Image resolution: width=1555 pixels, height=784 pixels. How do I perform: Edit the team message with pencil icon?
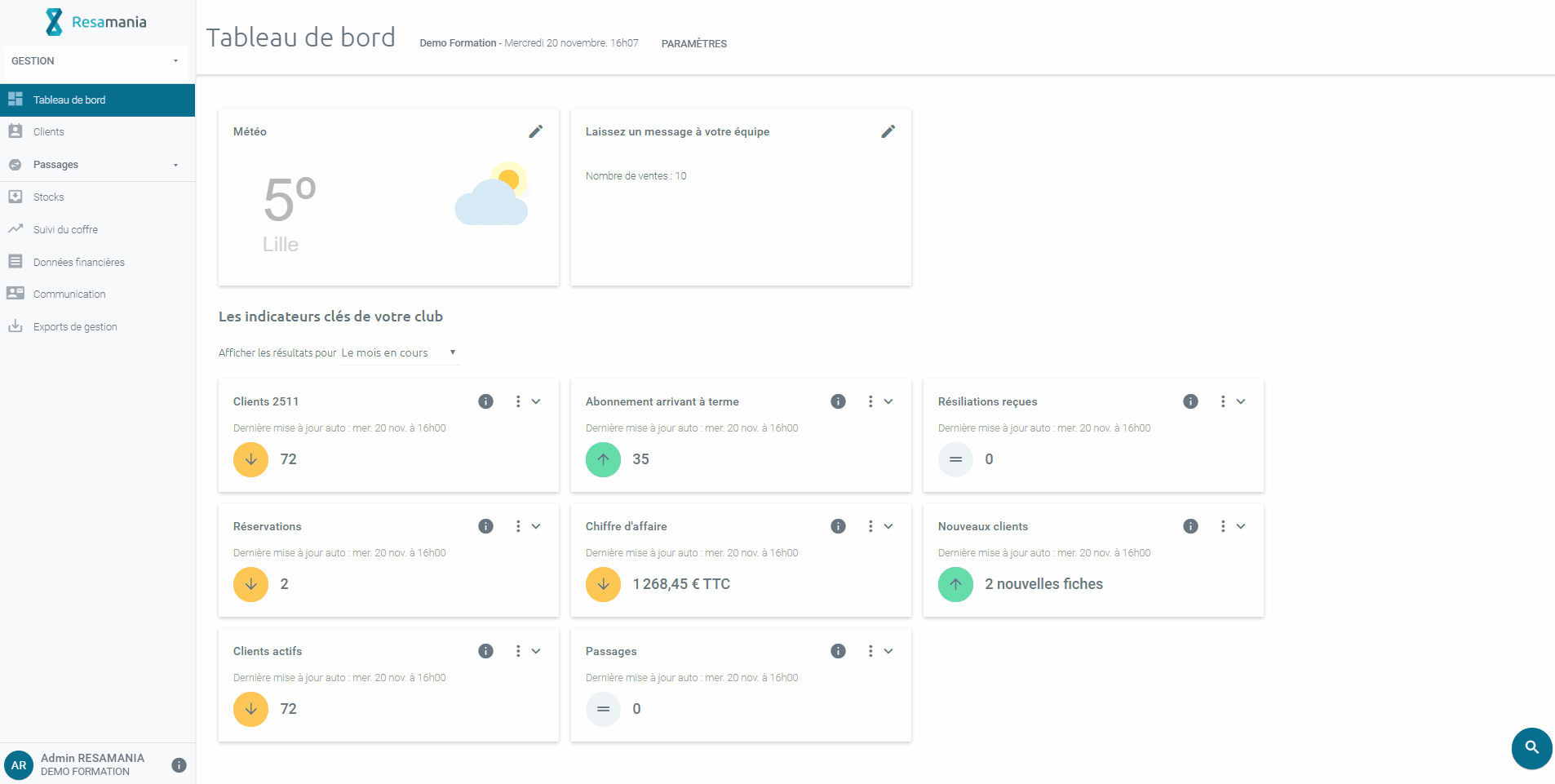(x=888, y=131)
